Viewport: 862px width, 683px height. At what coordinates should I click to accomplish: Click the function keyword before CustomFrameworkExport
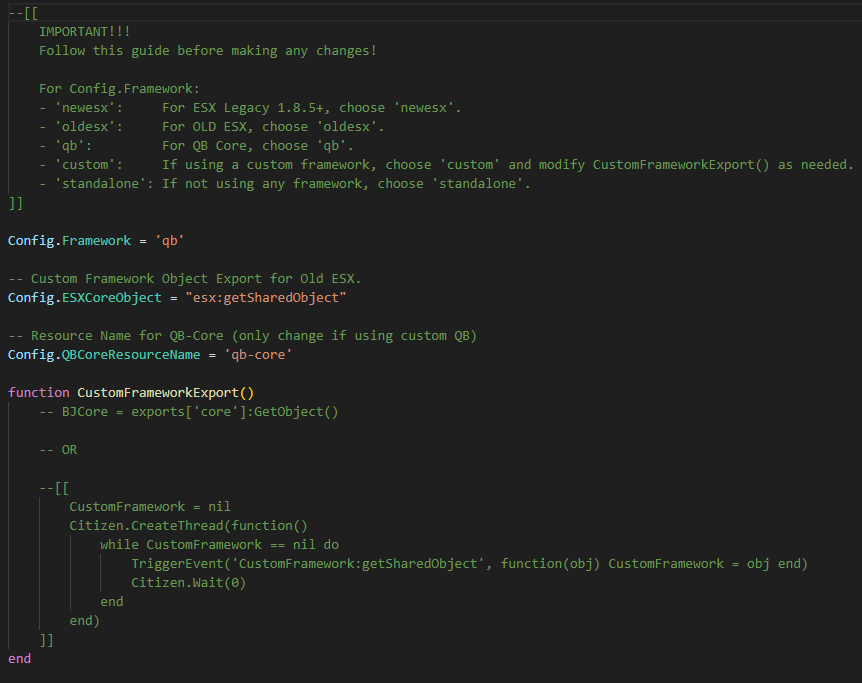38,393
